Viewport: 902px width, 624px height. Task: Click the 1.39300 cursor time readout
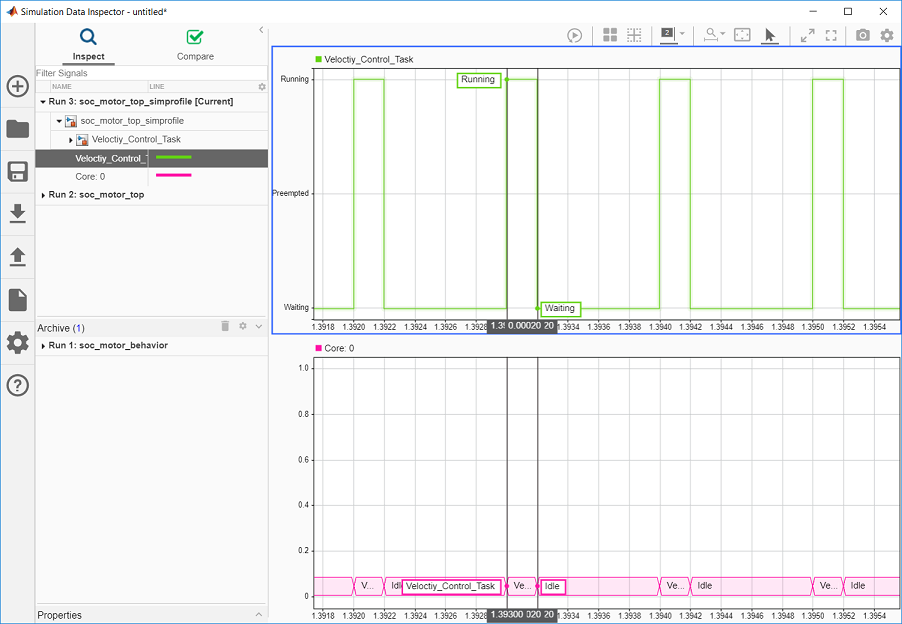tap(506, 614)
